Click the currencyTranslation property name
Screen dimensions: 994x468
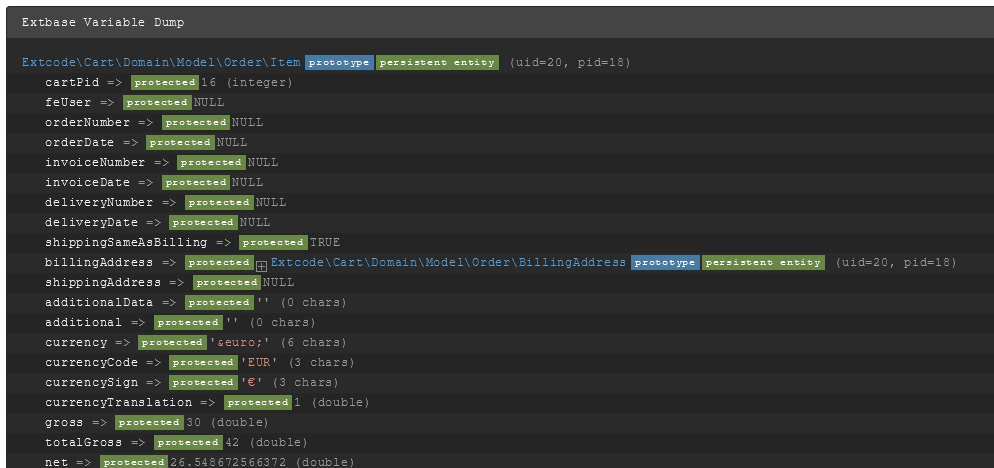[x=119, y=402]
